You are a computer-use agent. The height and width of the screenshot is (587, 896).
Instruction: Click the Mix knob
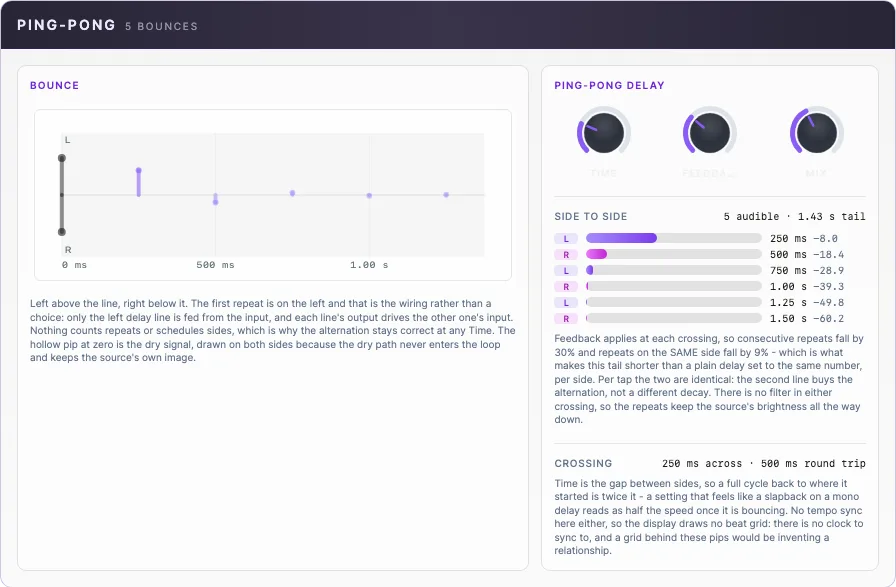click(x=817, y=133)
